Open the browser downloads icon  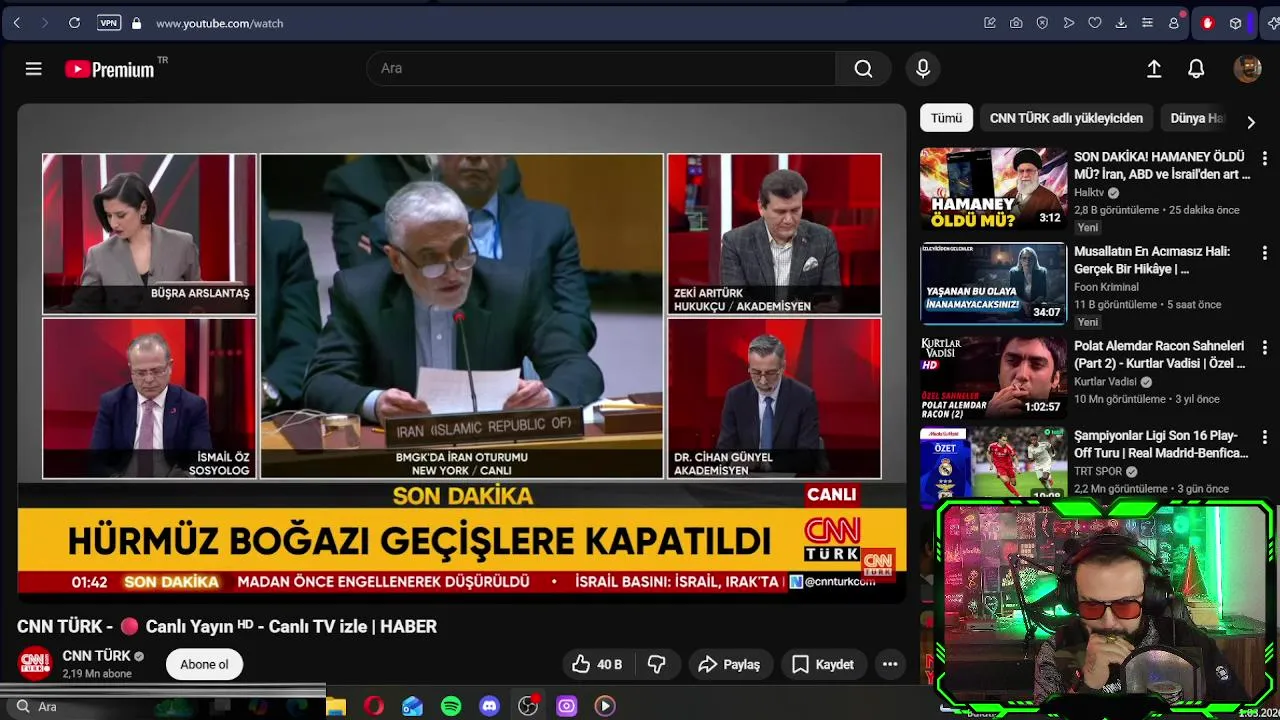[x=1121, y=23]
